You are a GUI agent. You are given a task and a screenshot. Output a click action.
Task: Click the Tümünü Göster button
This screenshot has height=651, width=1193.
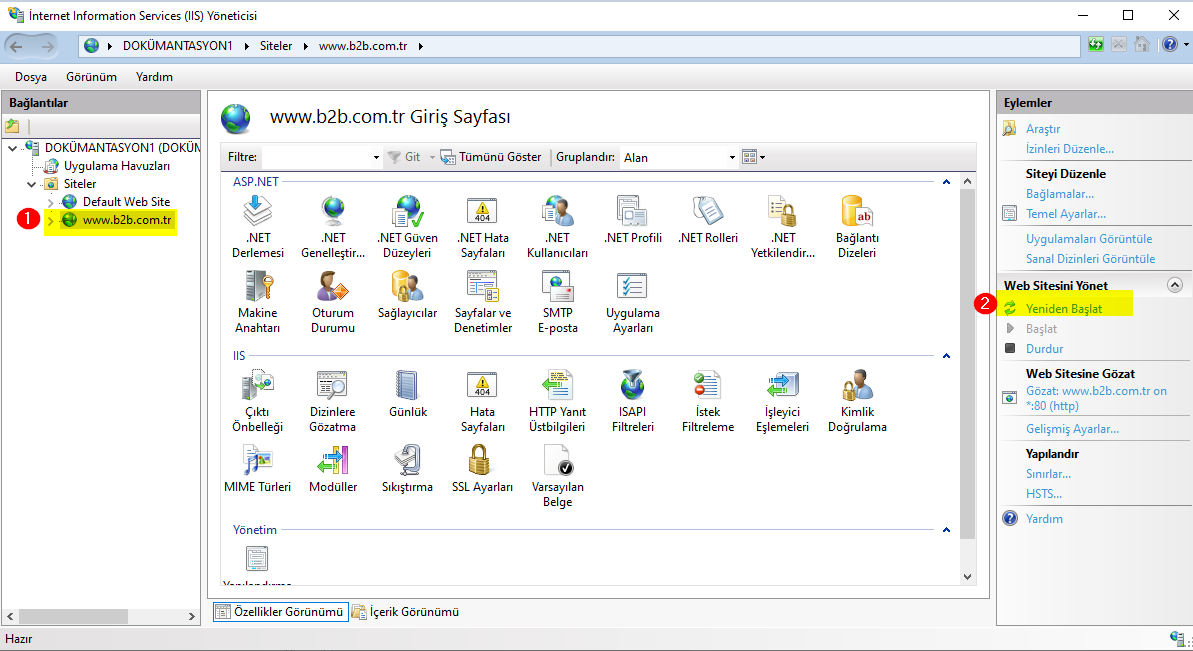pos(492,157)
